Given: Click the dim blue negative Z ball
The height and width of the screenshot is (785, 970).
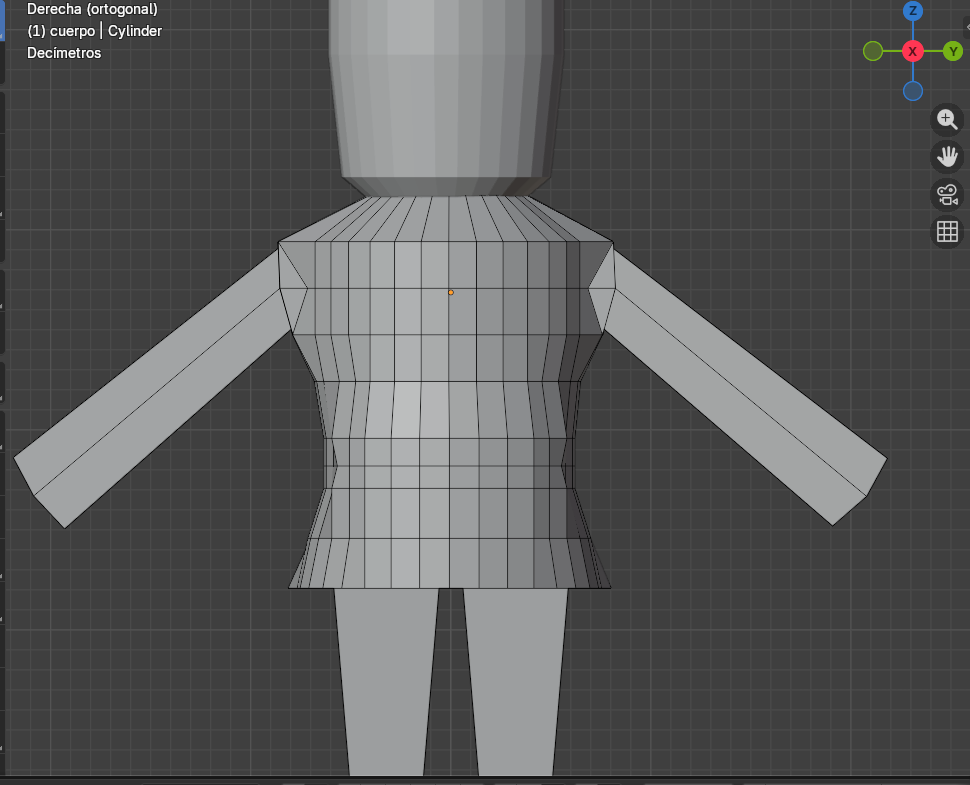Looking at the screenshot, I should pos(912,91).
